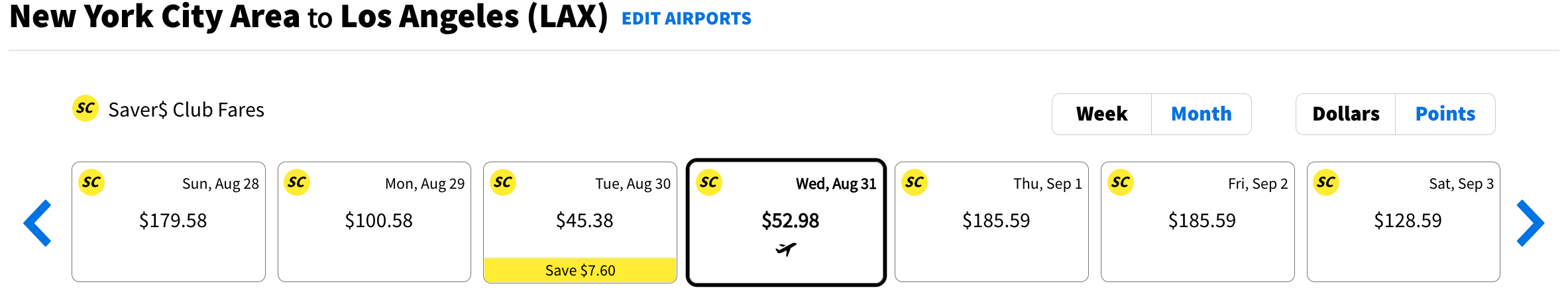Click the yellow Save $7.60 banner
Image resolution: width=1568 pixels, height=302 pixels.
[x=580, y=270]
